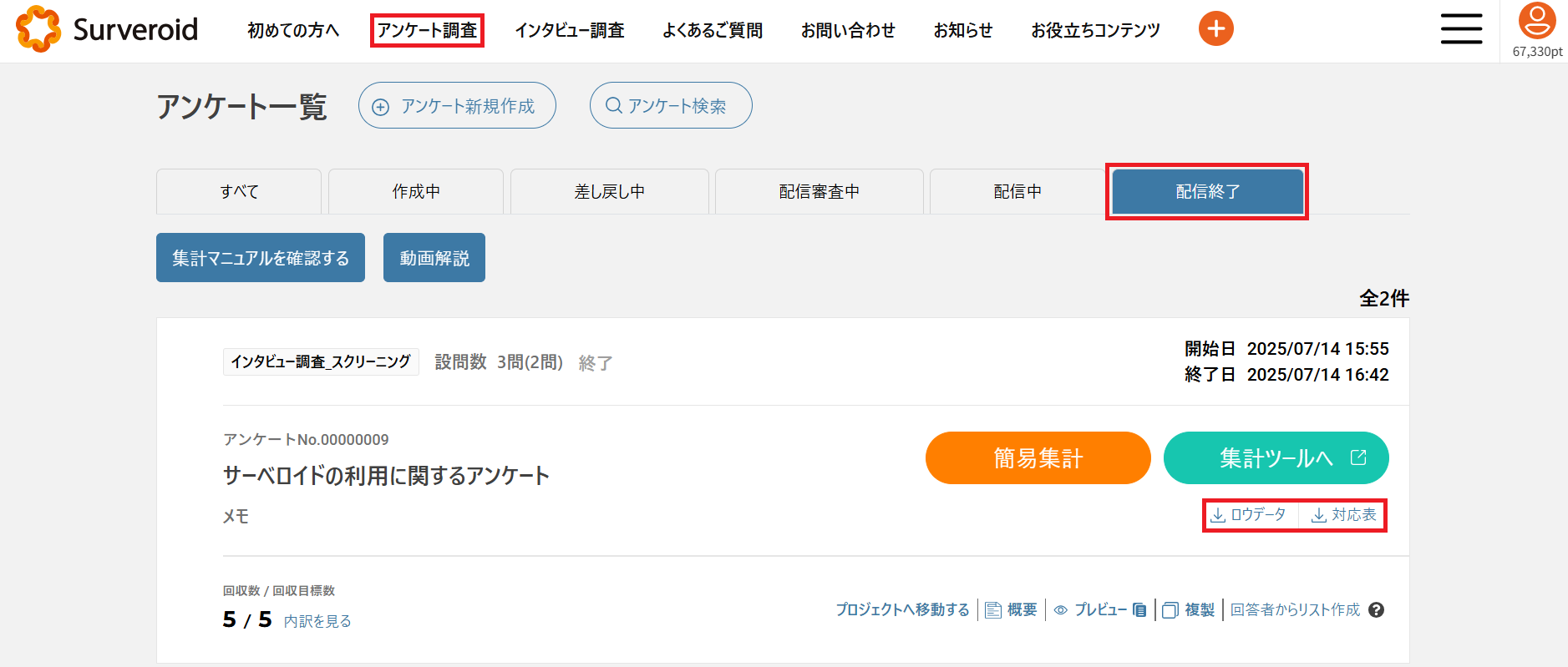Open the 概要 summary document icon

pos(993,610)
